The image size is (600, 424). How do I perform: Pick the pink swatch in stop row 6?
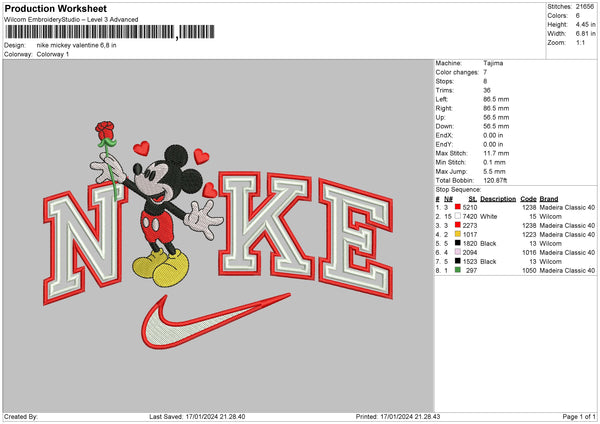tap(458, 252)
